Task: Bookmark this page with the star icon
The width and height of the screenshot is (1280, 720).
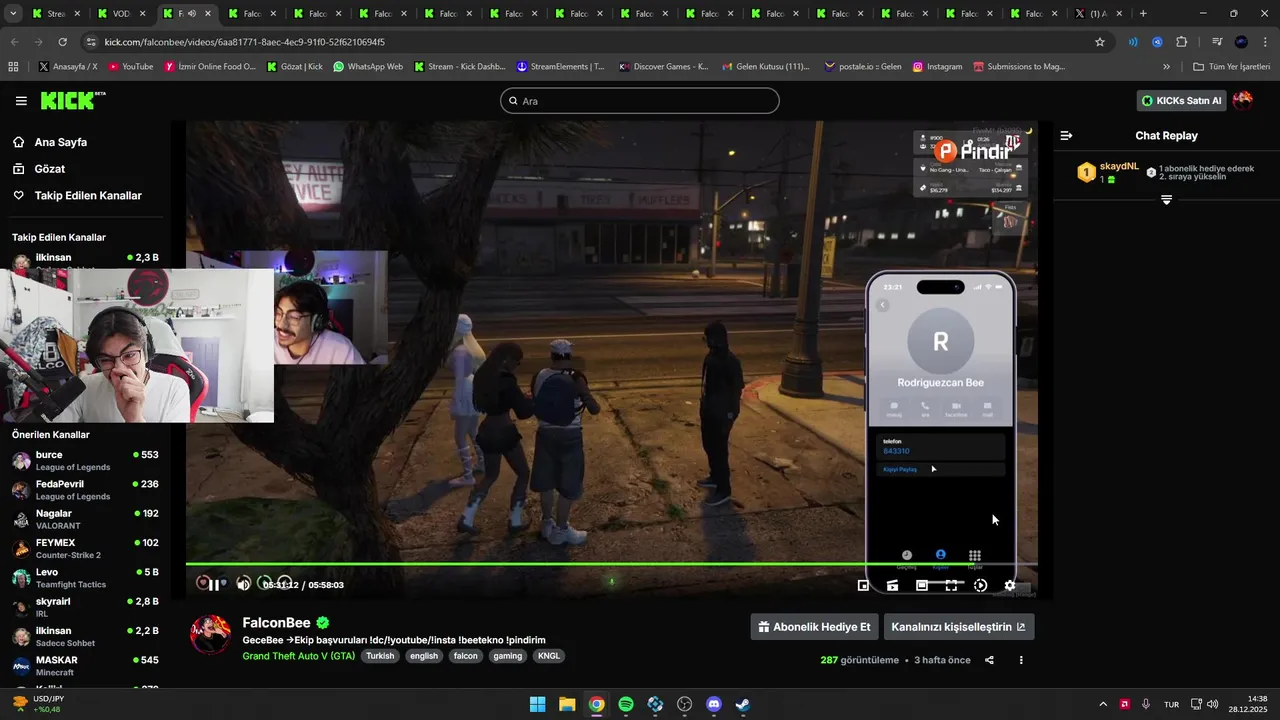Action: (1100, 42)
